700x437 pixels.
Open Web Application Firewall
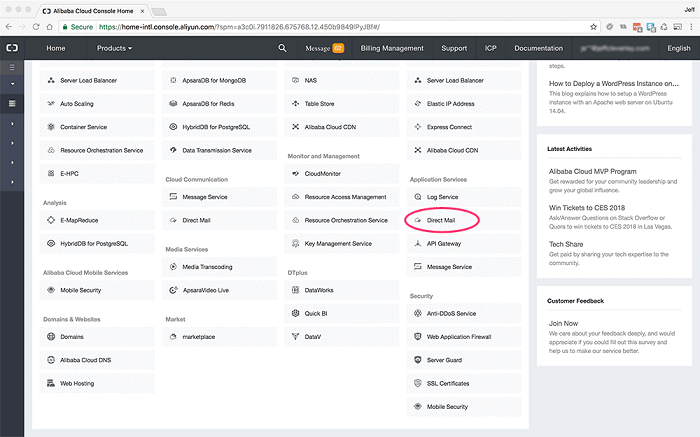(464, 337)
